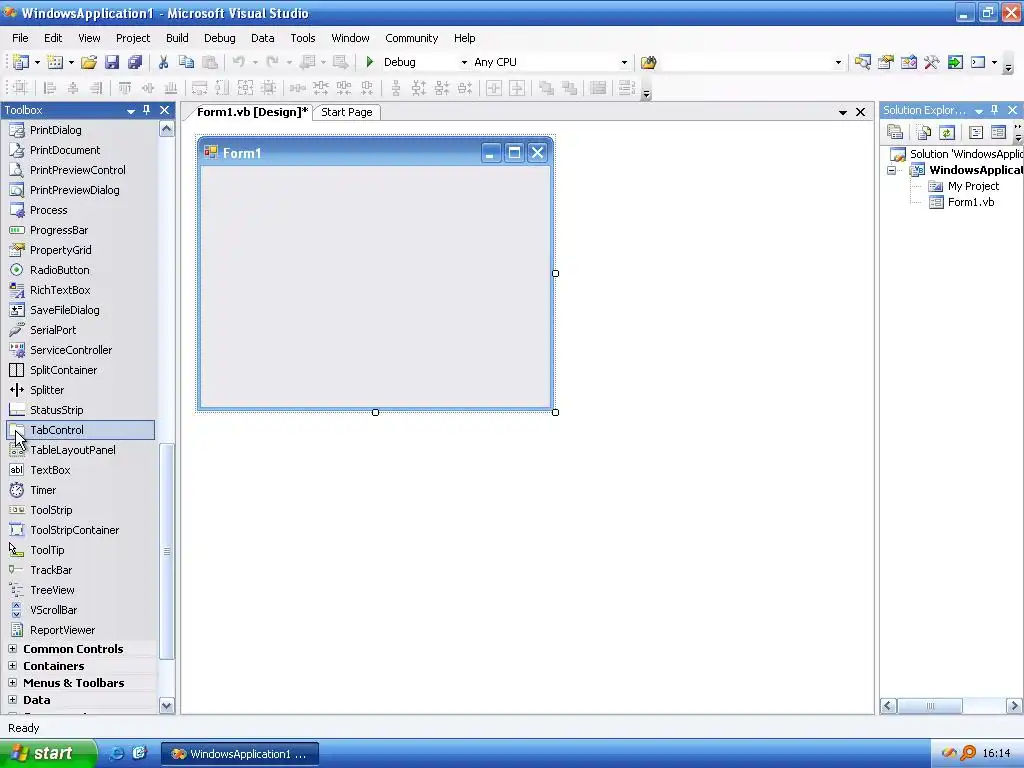This screenshot has height=768, width=1024.
Task: Select My Project in Solution Explorer
Action: click(x=973, y=186)
